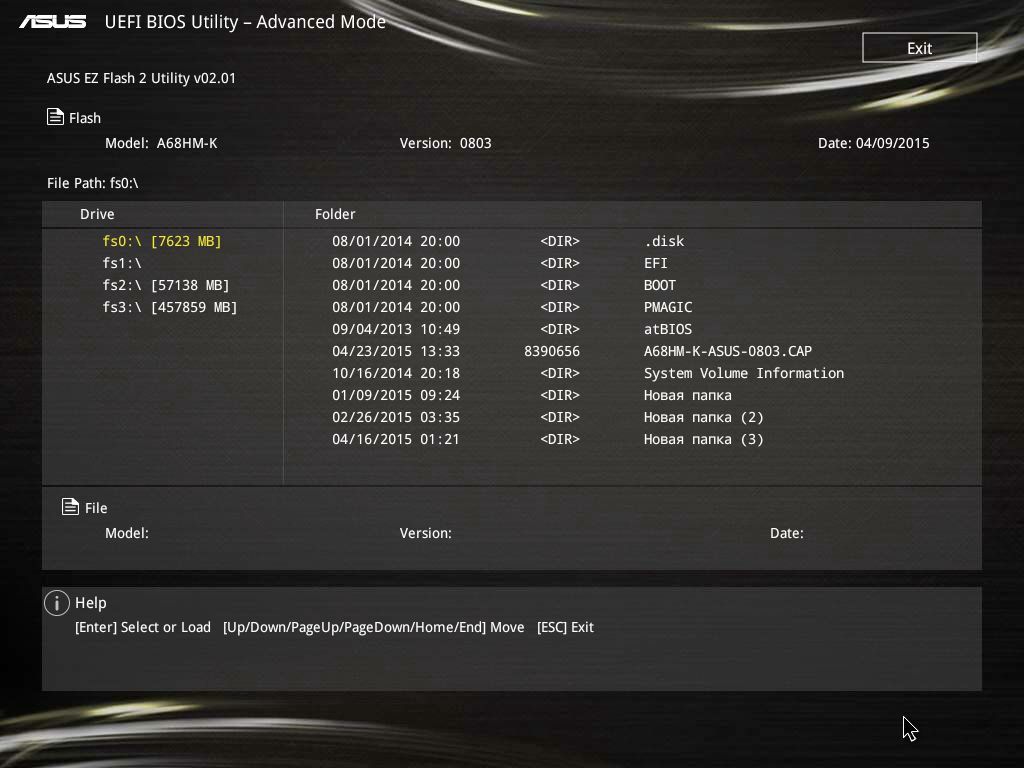
Task: Click date 09/04/2013 10:49
Action: click(x=396, y=329)
